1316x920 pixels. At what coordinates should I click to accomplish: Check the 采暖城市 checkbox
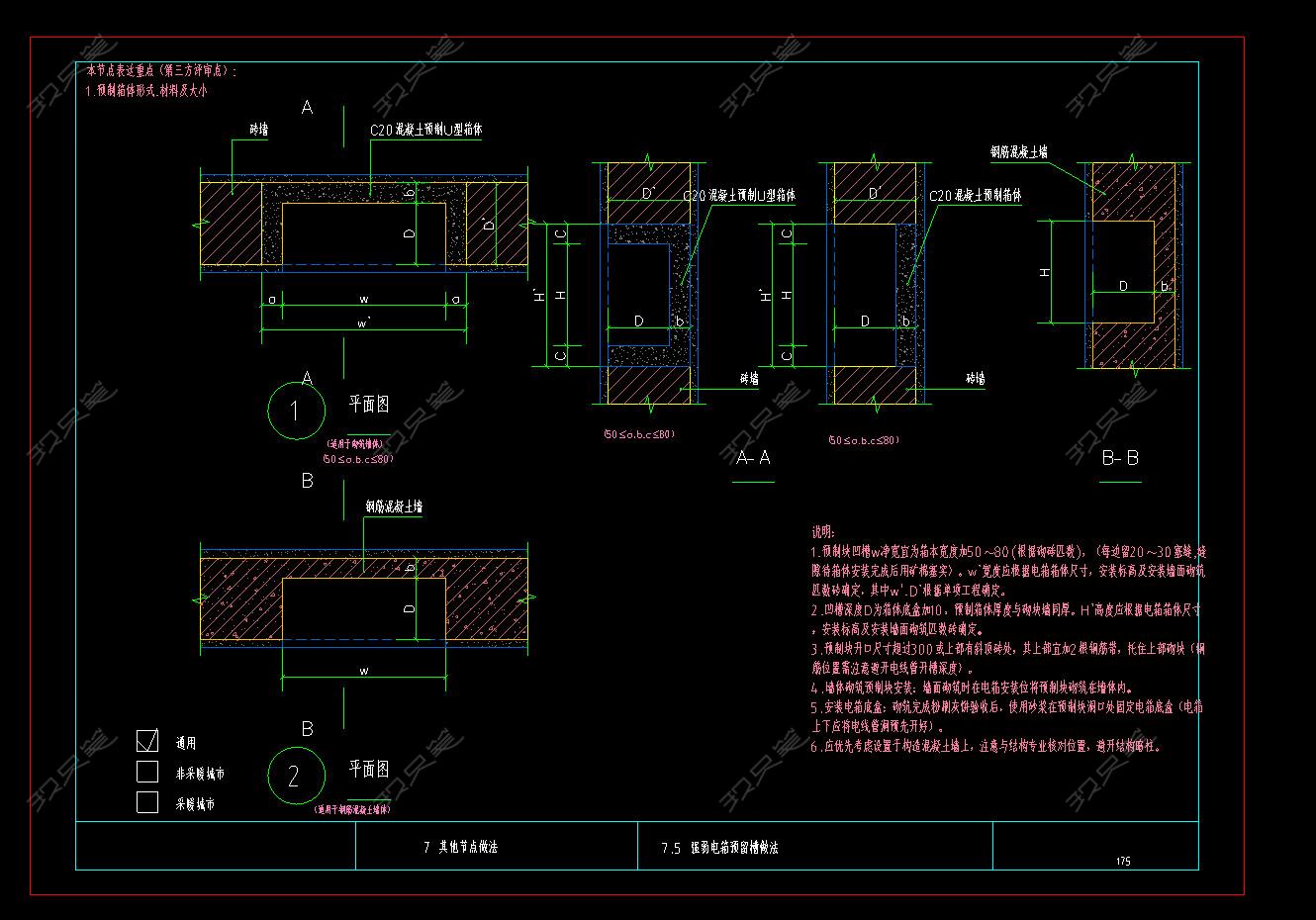(x=147, y=802)
